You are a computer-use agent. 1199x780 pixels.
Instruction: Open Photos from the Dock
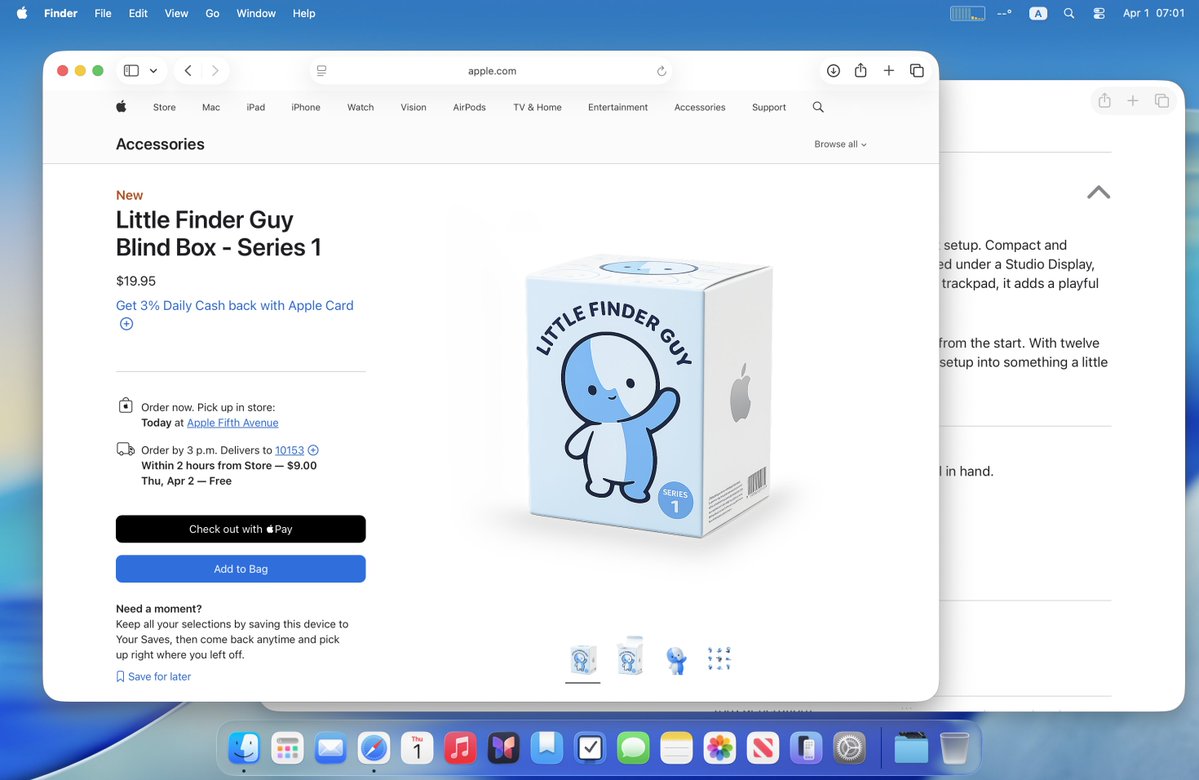(x=719, y=747)
